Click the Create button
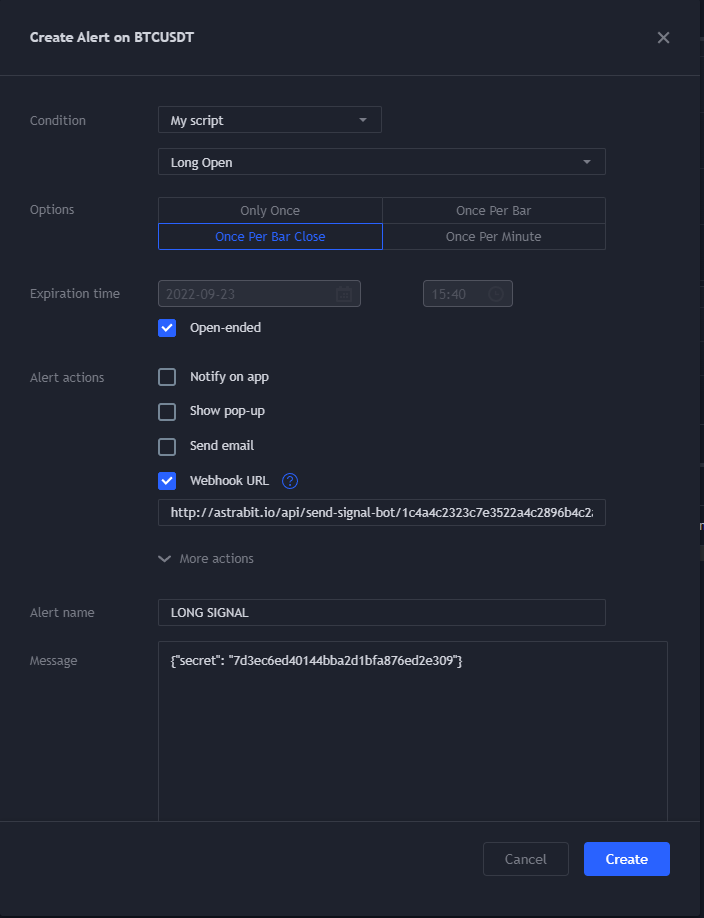704x918 pixels. point(626,858)
